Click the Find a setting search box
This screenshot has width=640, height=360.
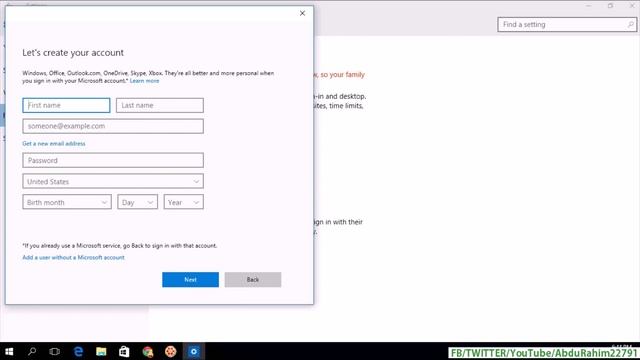567,24
